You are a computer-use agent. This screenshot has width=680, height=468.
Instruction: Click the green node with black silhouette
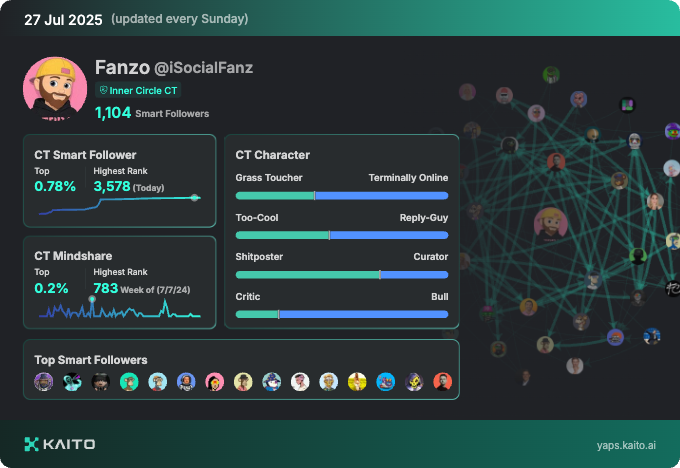(638, 256)
